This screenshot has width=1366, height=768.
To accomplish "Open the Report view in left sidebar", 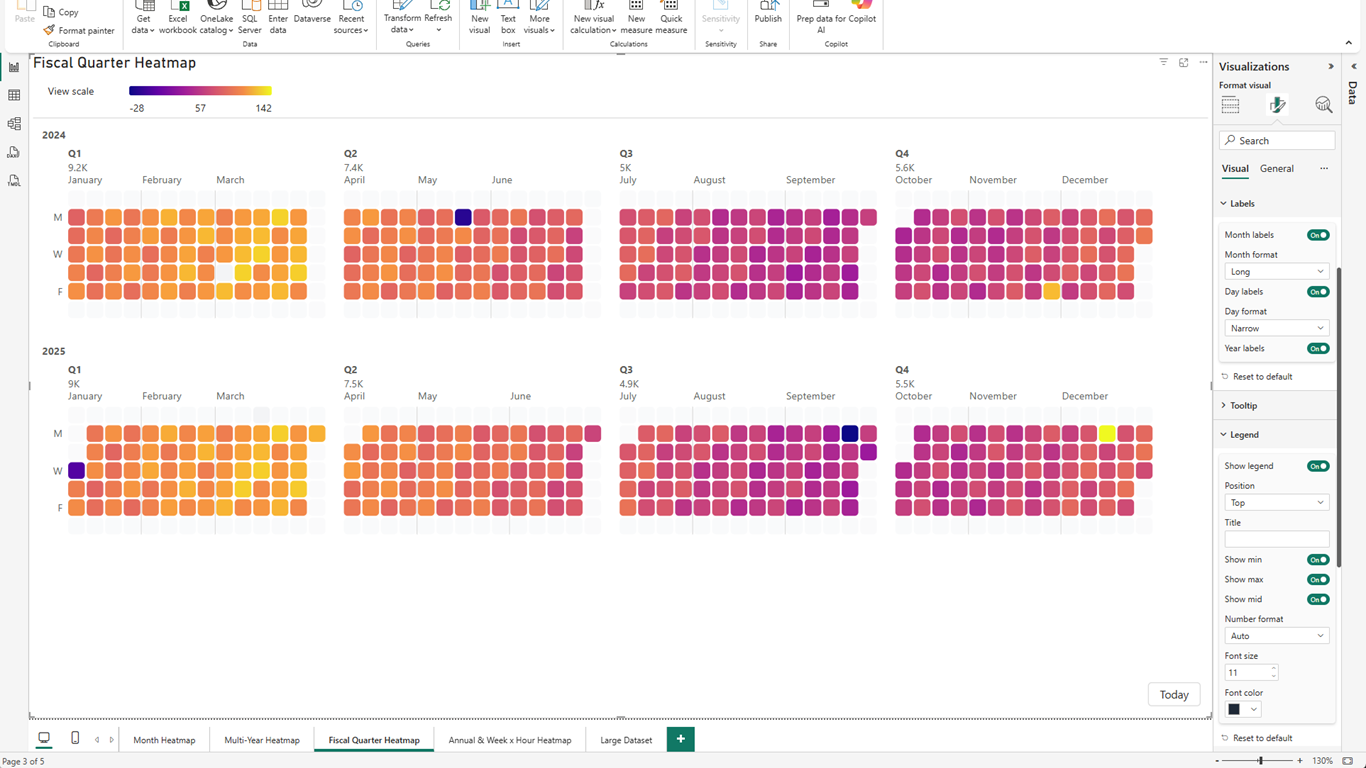I will tap(14, 67).
